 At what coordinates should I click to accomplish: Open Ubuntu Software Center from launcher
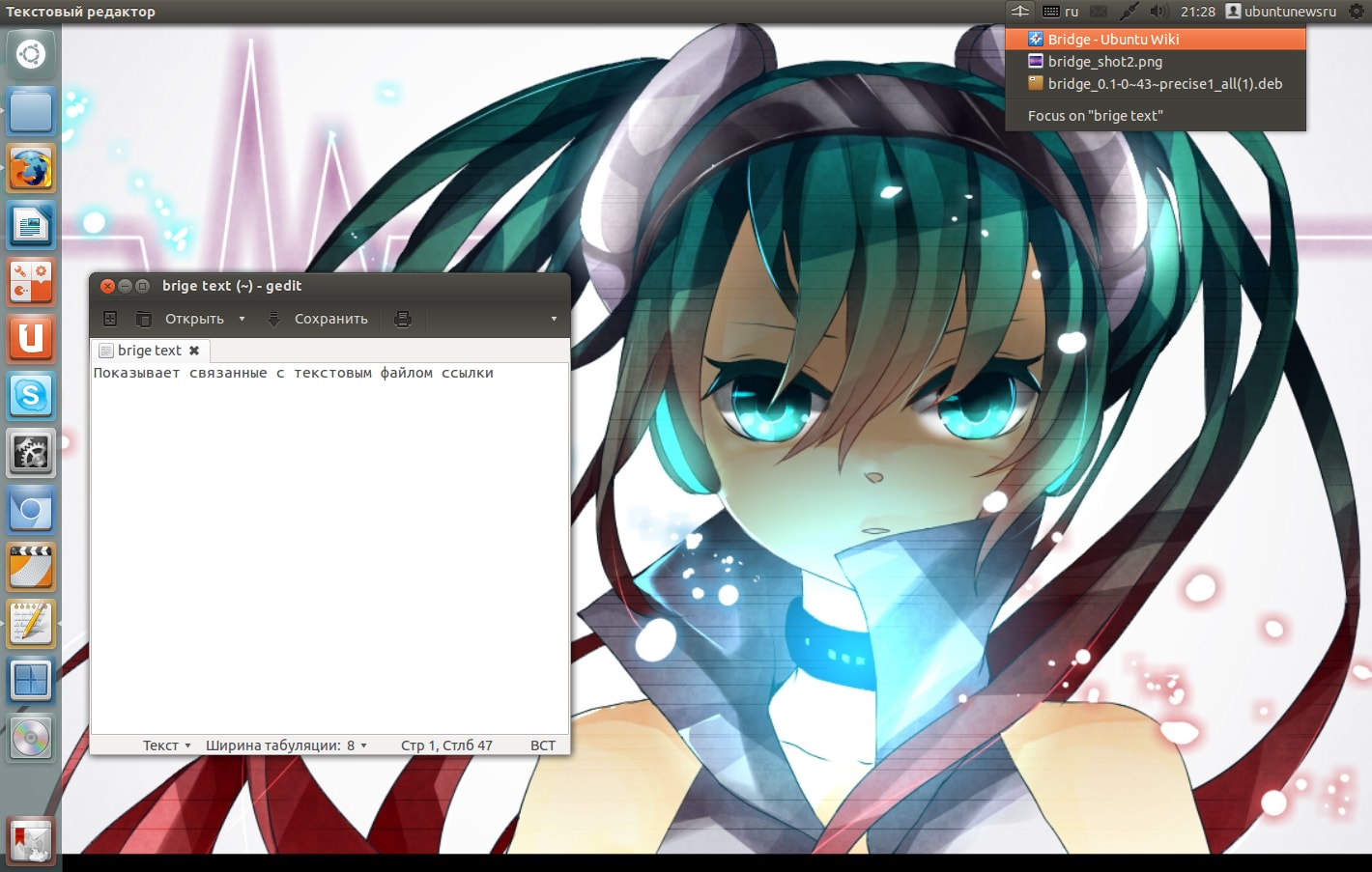31,282
